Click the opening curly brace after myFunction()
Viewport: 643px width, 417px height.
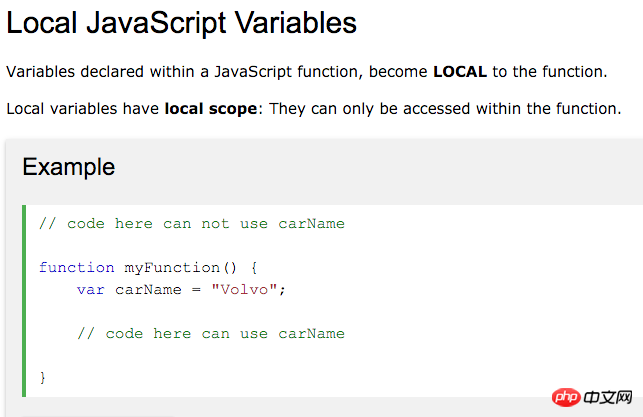(x=254, y=267)
